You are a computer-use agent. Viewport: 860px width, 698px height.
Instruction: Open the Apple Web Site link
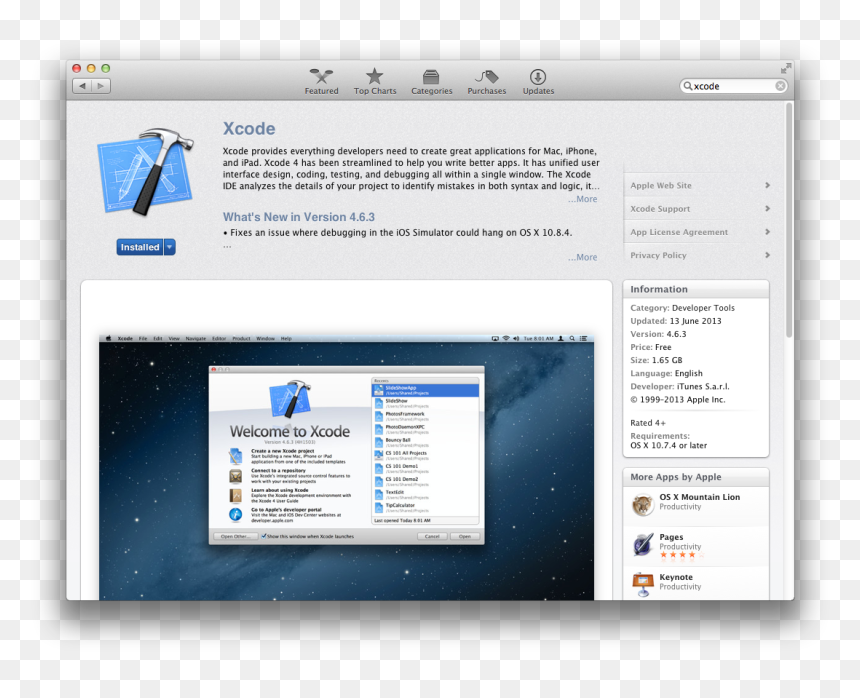coord(661,185)
